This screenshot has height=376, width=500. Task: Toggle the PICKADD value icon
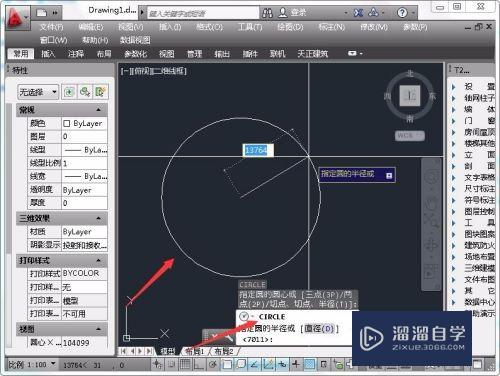[69, 92]
